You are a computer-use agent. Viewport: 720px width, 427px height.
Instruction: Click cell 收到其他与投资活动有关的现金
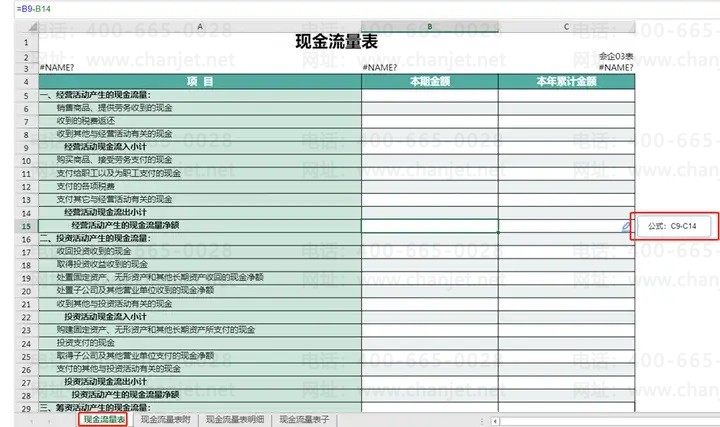200,304
